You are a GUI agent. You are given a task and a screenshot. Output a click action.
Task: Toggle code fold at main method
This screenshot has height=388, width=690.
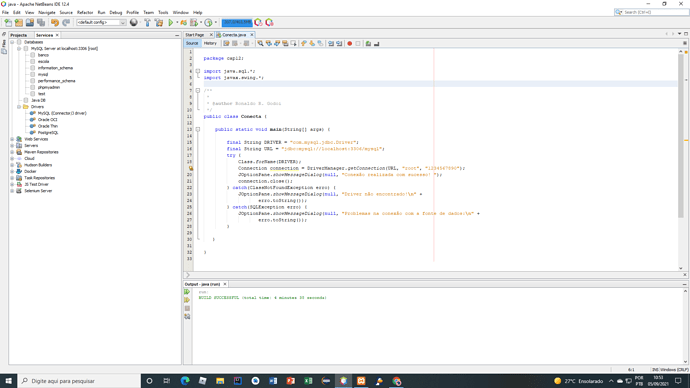coord(198,129)
